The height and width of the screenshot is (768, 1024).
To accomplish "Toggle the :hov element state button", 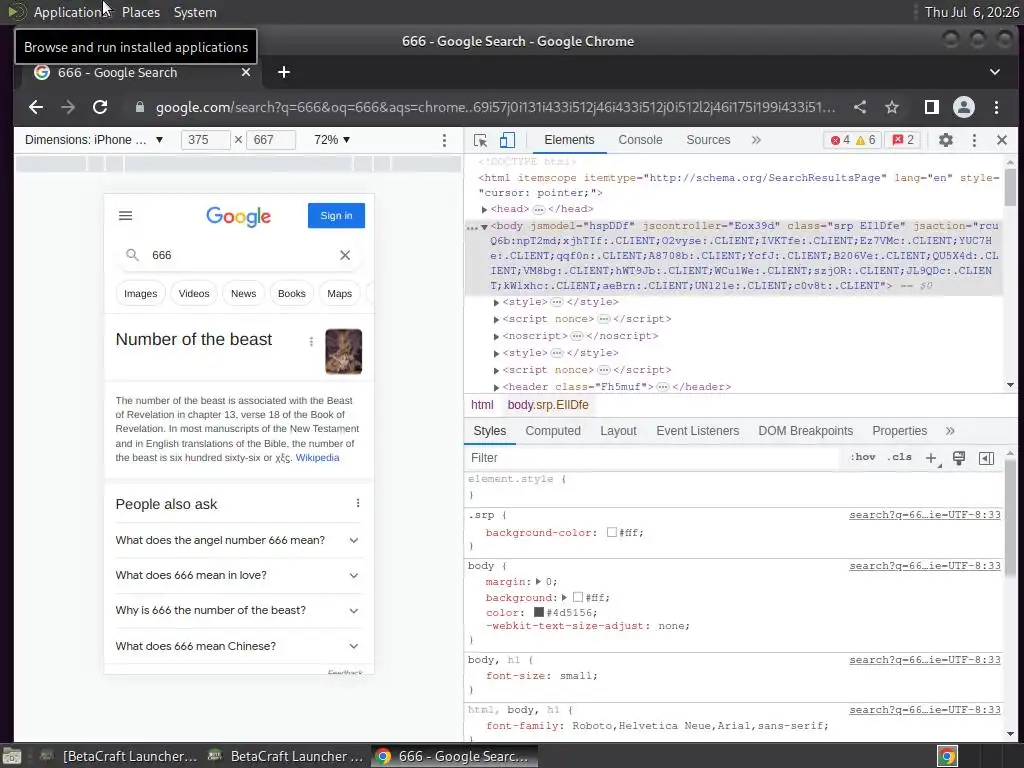I will (863, 457).
